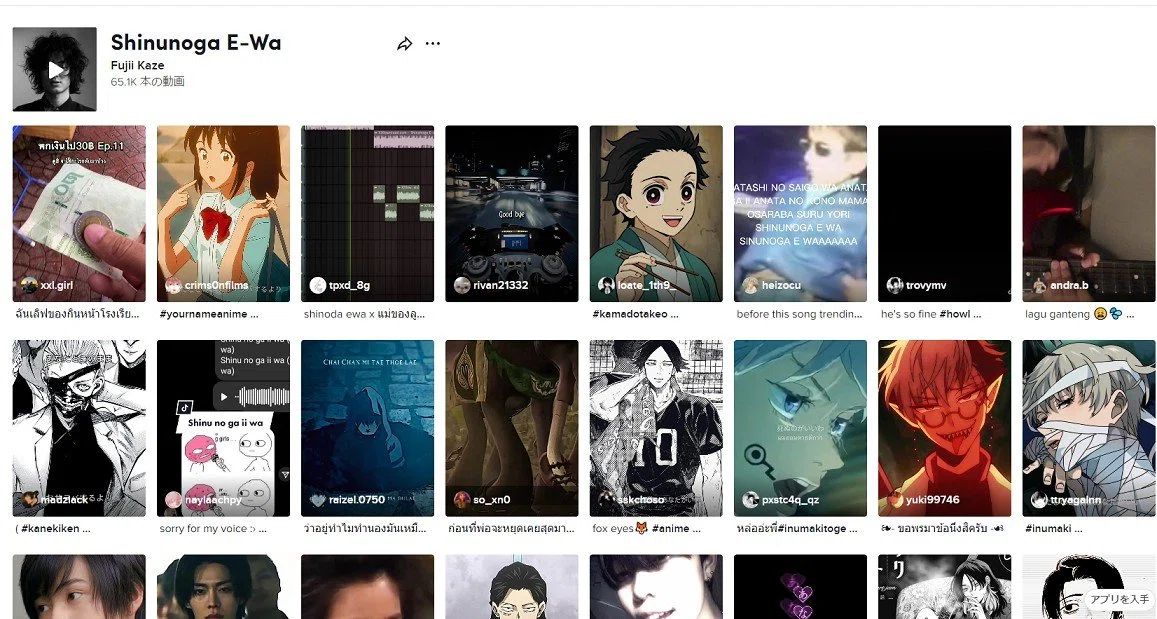Open the so_xn0 video thumbnail
This screenshot has height=619, width=1157.
[x=512, y=428]
